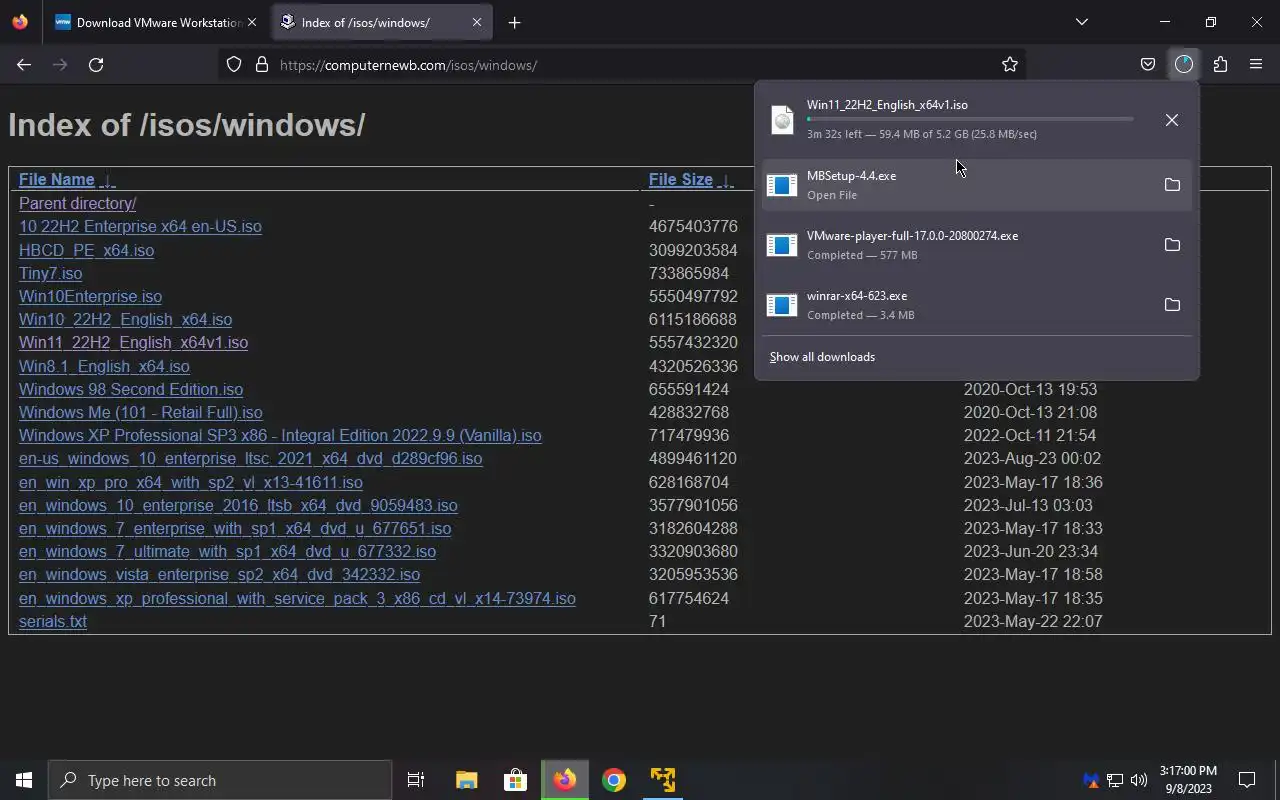The image size is (1280, 800).
Task: Open the Parent directory link
Action: coord(77,203)
